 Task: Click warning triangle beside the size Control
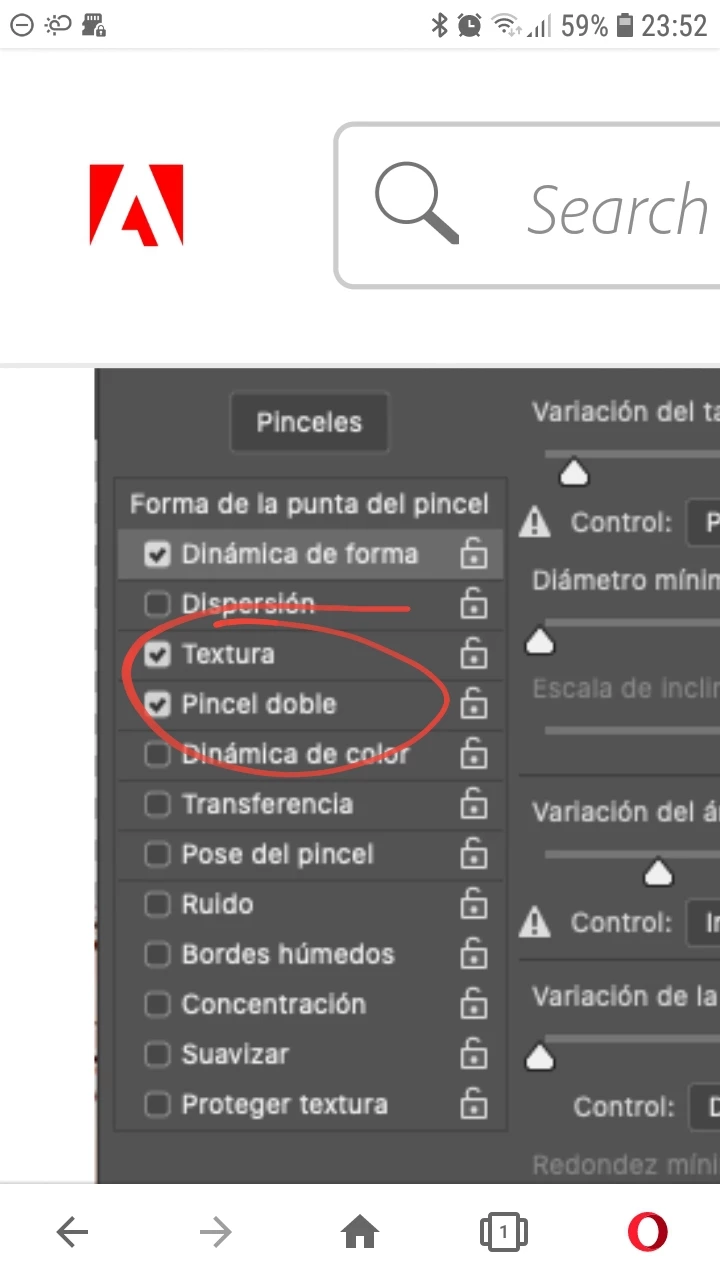536,522
